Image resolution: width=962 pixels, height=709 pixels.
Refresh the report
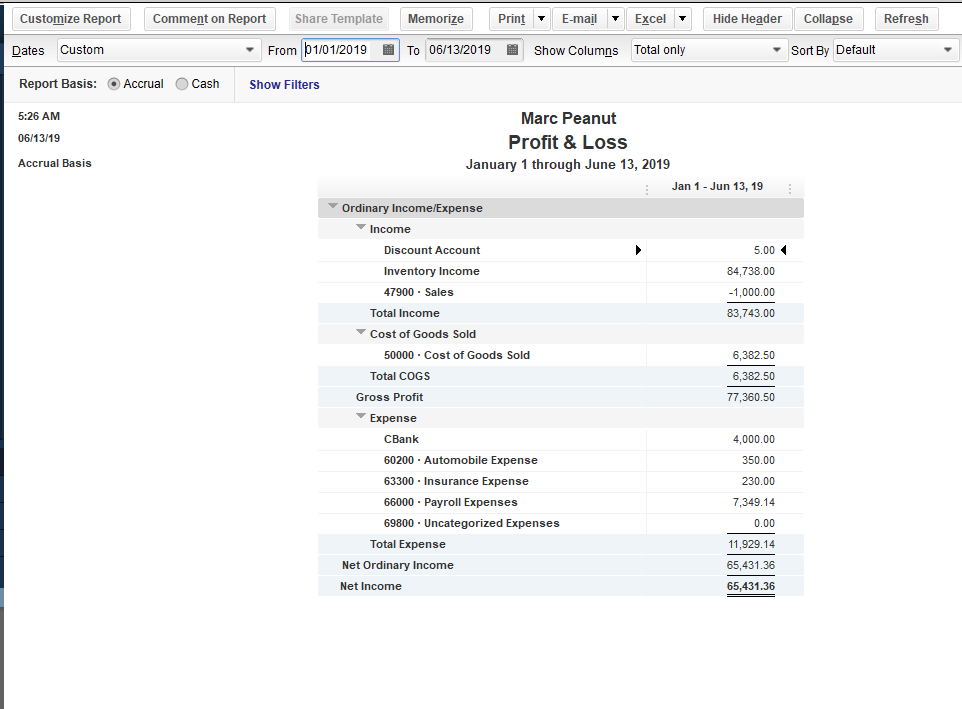click(x=906, y=19)
